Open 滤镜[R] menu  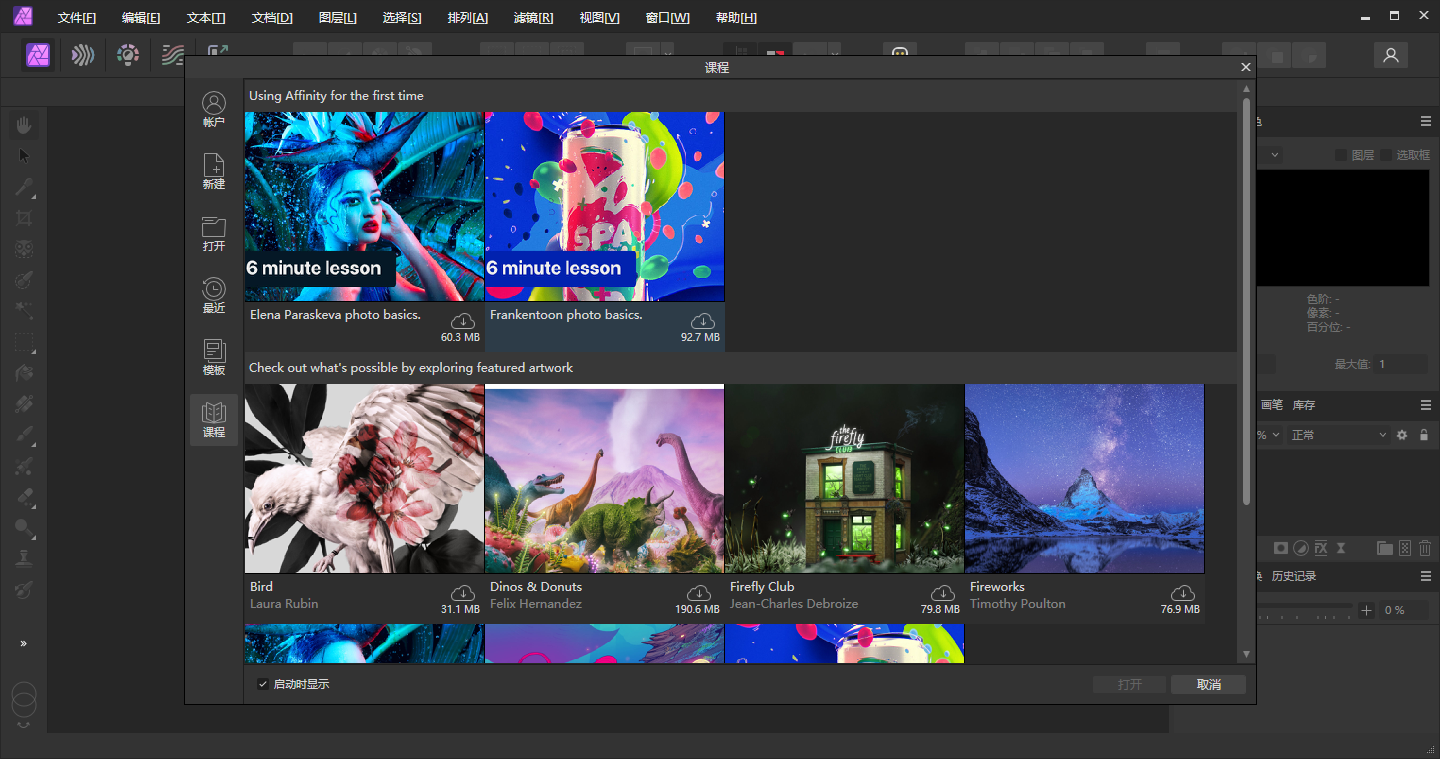tap(533, 18)
